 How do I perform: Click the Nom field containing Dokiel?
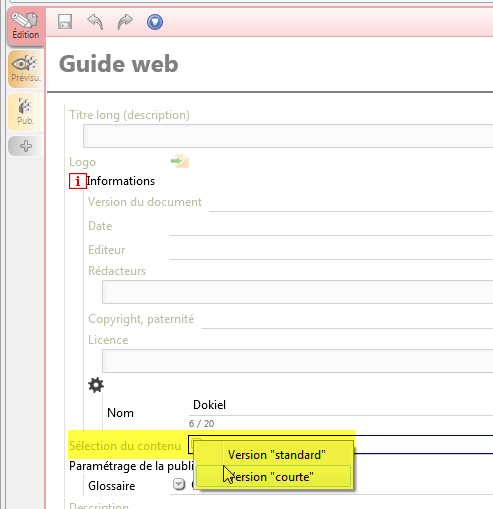(x=341, y=405)
